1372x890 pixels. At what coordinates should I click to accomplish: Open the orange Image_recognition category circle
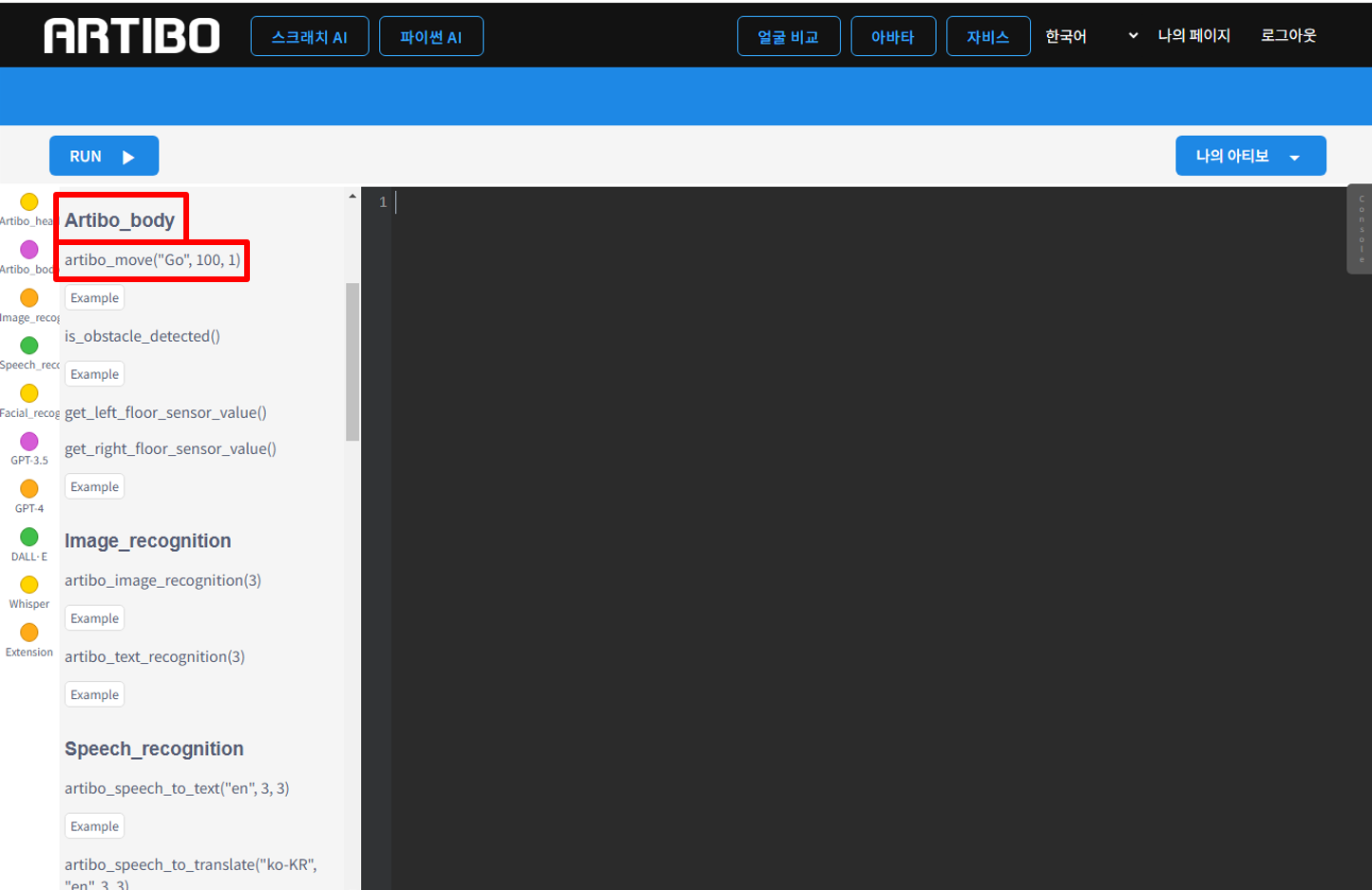(x=29, y=297)
